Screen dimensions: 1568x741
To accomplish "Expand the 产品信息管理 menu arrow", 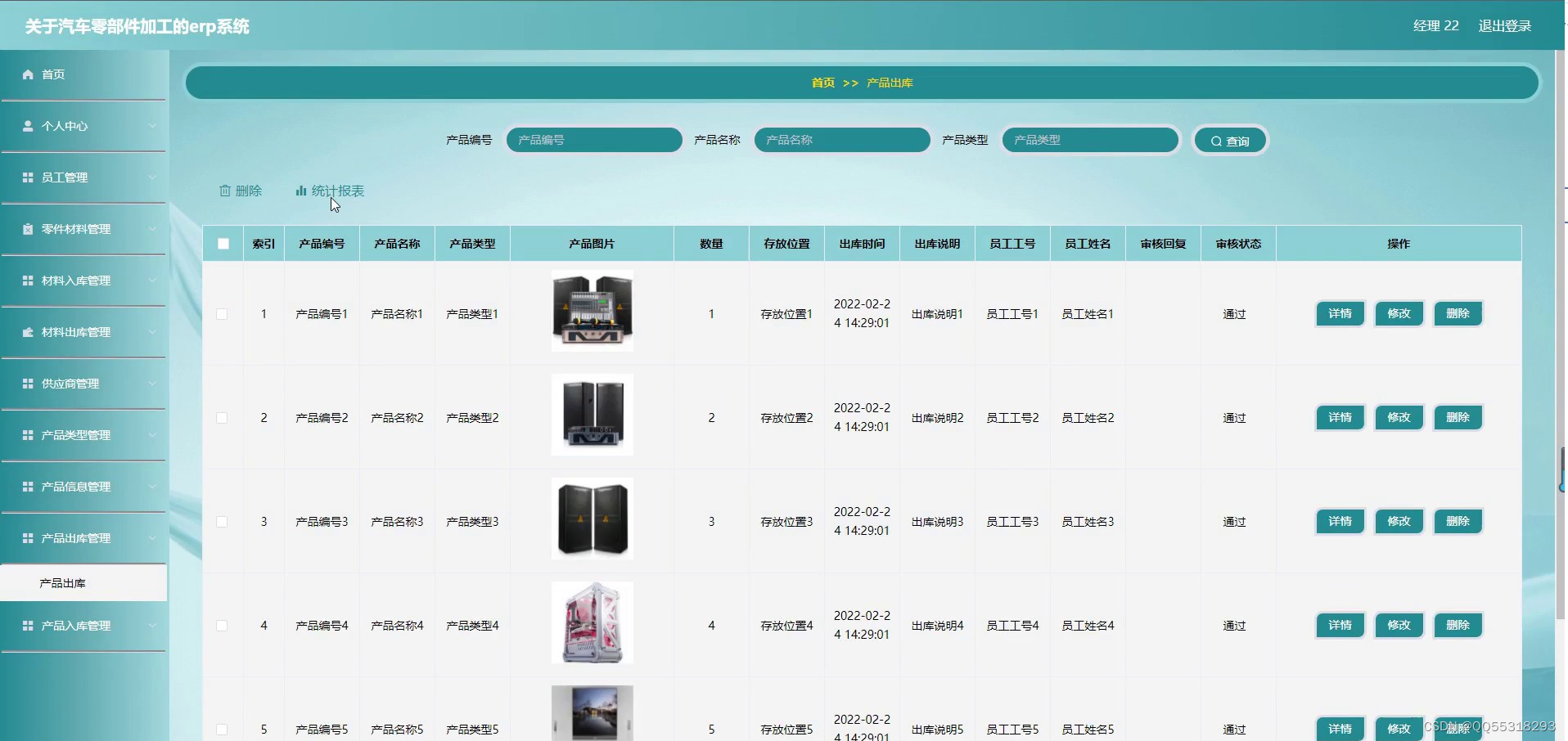I will pos(152,487).
